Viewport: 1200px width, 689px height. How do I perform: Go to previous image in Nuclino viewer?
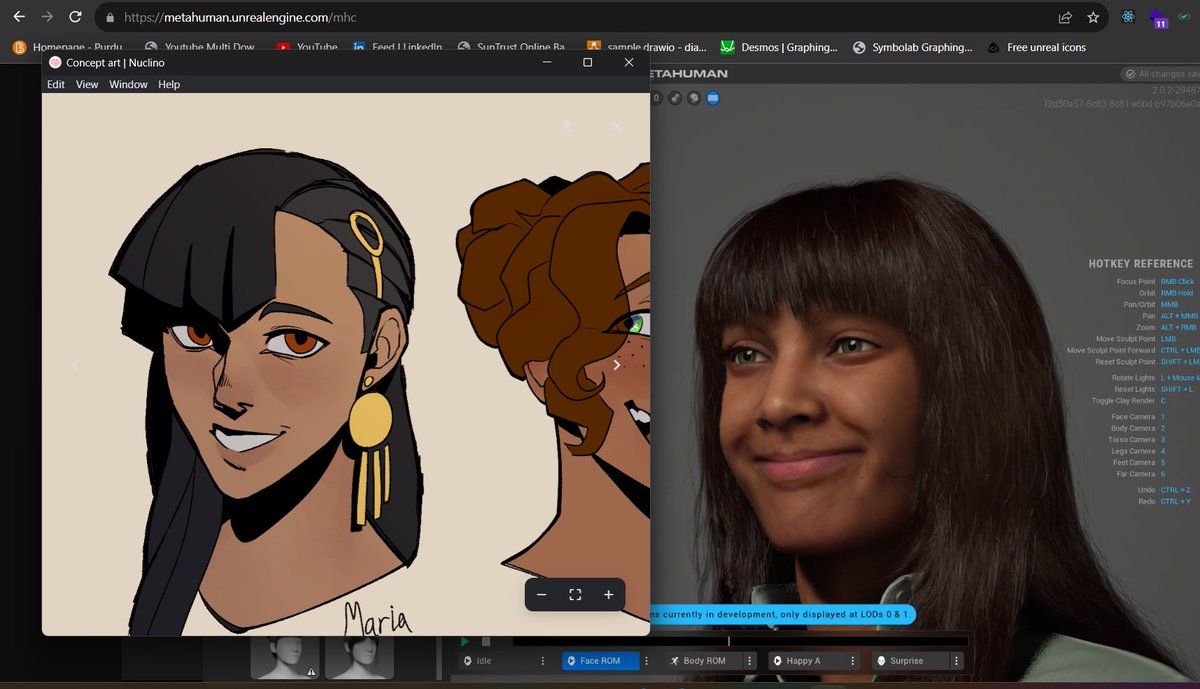click(x=76, y=366)
